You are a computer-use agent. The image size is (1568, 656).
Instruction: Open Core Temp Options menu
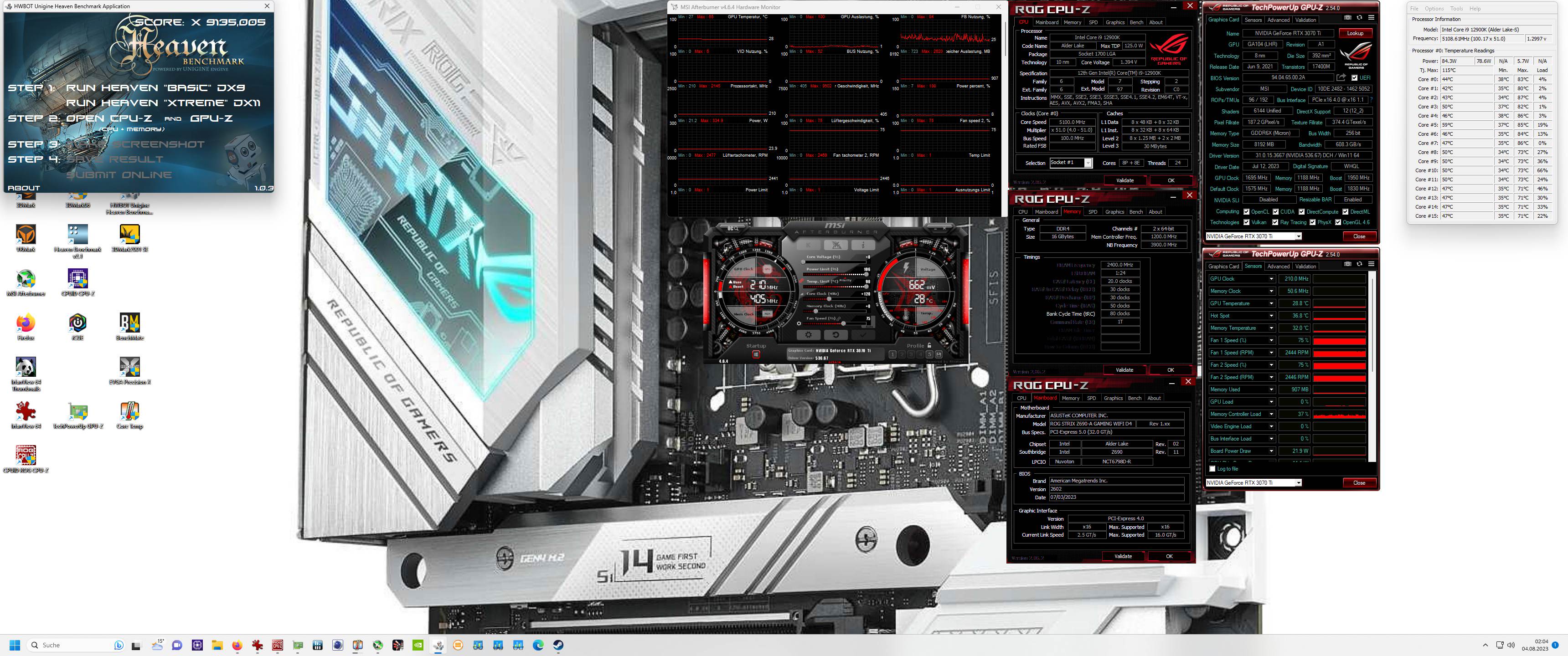tap(1434, 9)
